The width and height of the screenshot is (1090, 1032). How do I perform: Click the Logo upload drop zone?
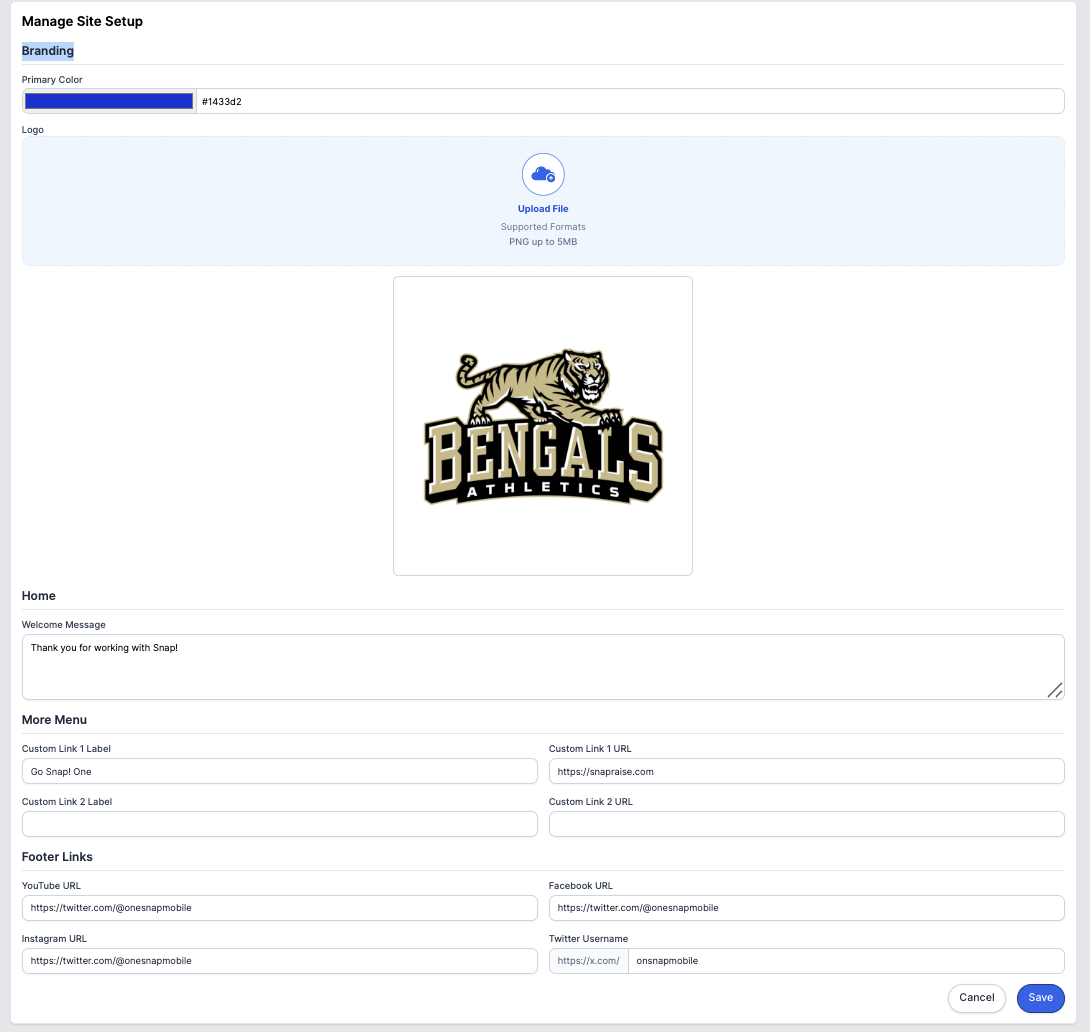point(543,200)
